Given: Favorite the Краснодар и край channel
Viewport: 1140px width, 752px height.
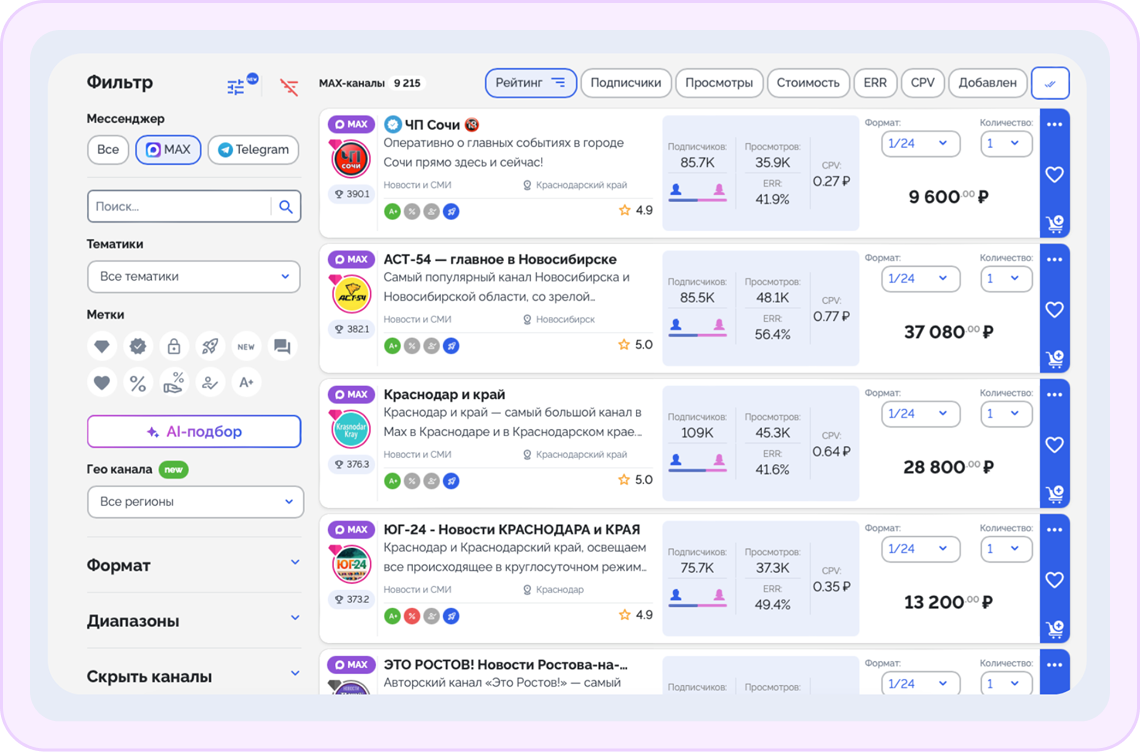Looking at the screenshot, I should [1054, 445].
